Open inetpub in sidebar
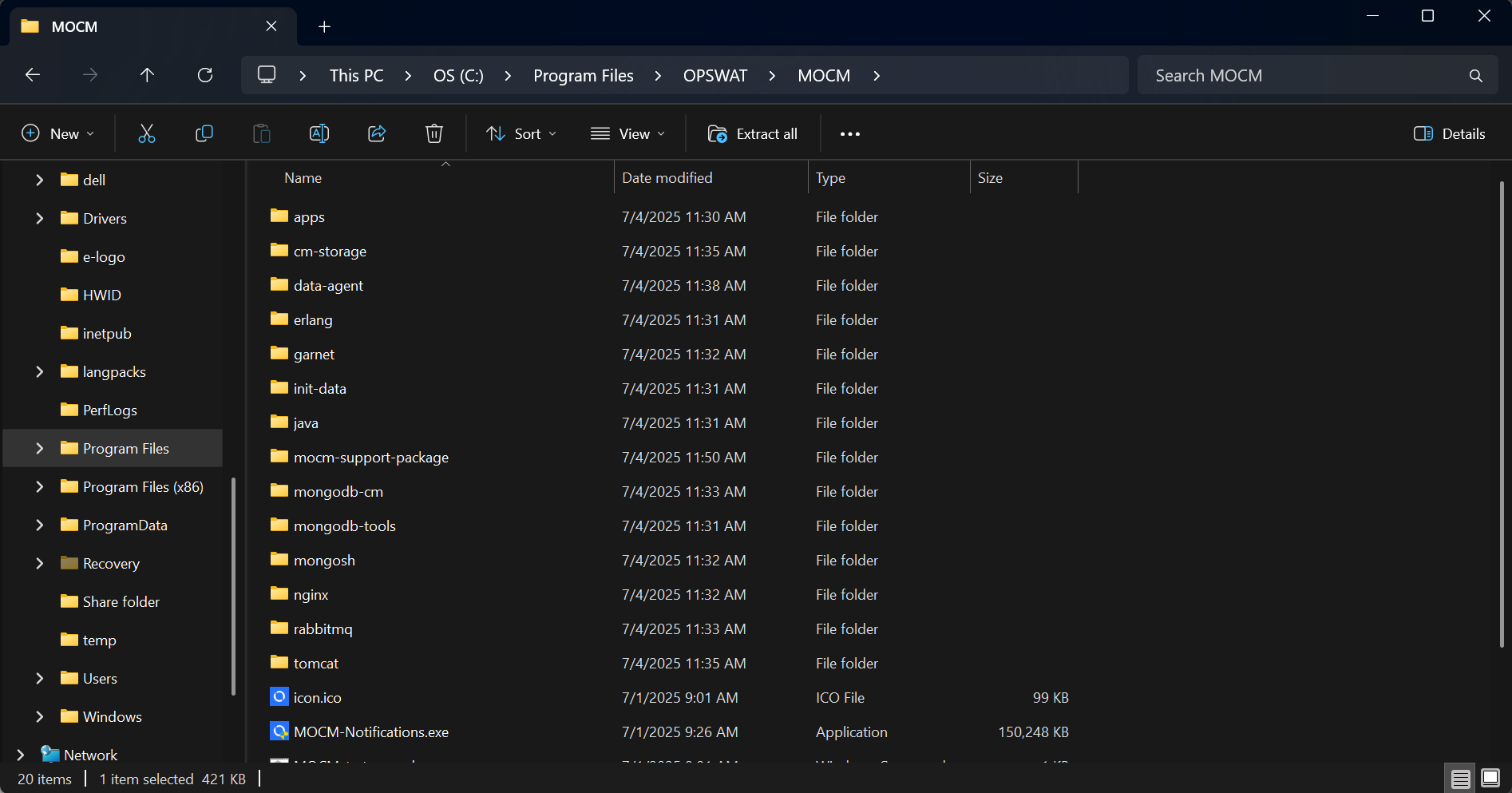 107,333
